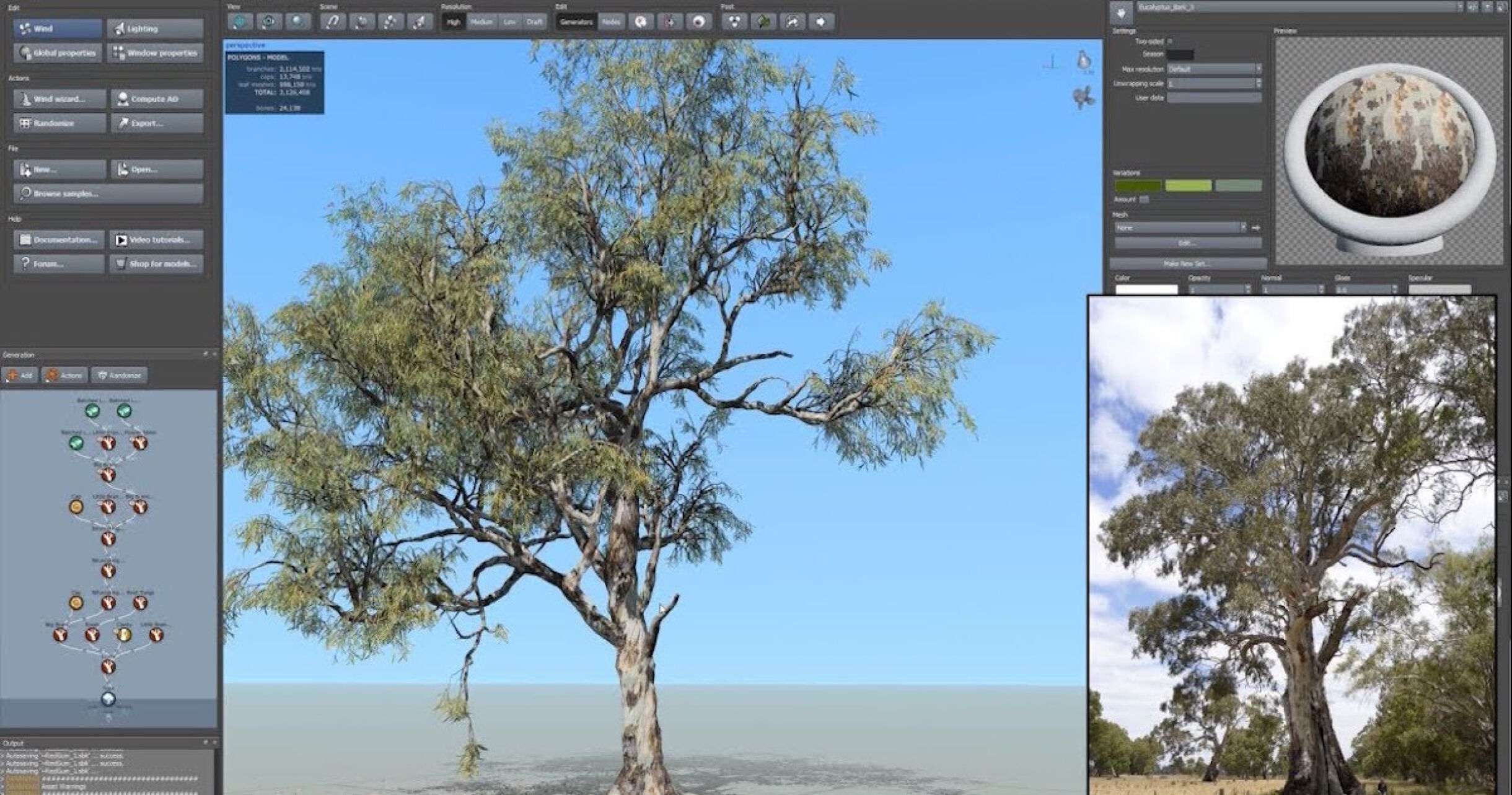Set resolution to Draft
Viewport: 1512px width, 795px height.
pyautogui.click(x=534, y=22)
